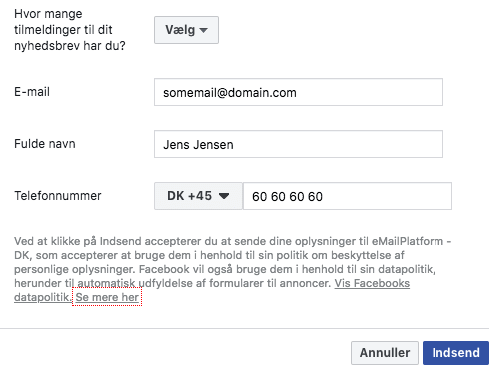493x373 pixels.
Task: Click the Hvor mange tilmeldinger question label
Action: coord(70,30)
